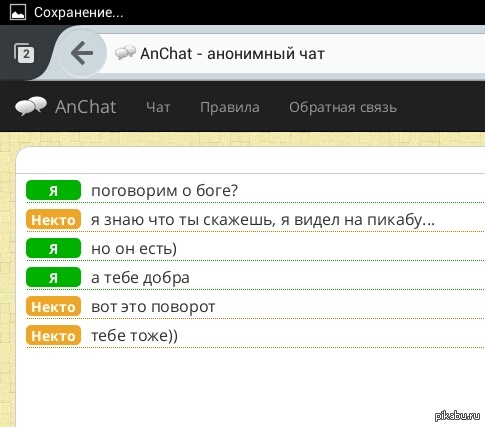Viewport: 485px width, 427px height.
Task: Select the message 'тебе тоже))'
Action: (134, 336)
